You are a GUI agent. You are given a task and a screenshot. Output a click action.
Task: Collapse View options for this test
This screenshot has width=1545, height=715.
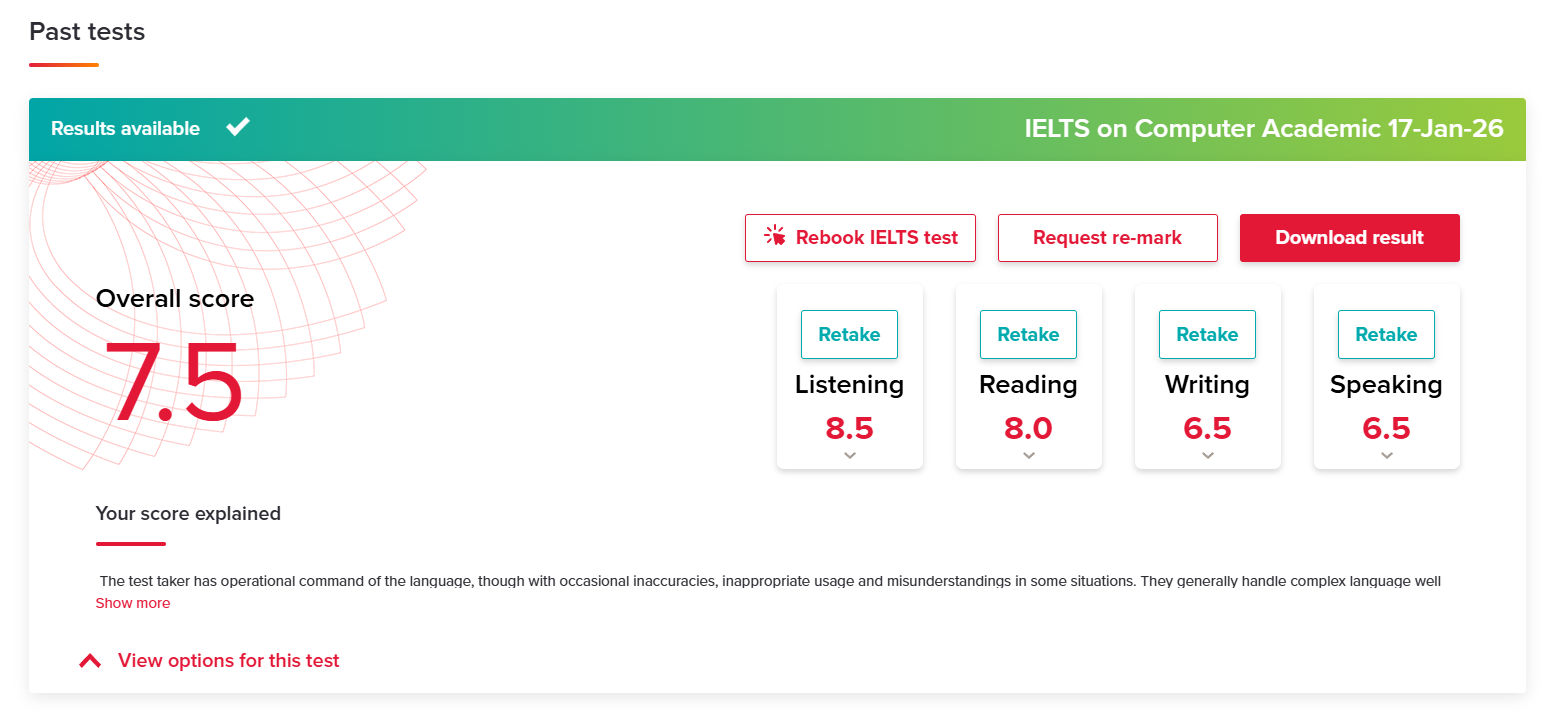[x=228, y=661]
